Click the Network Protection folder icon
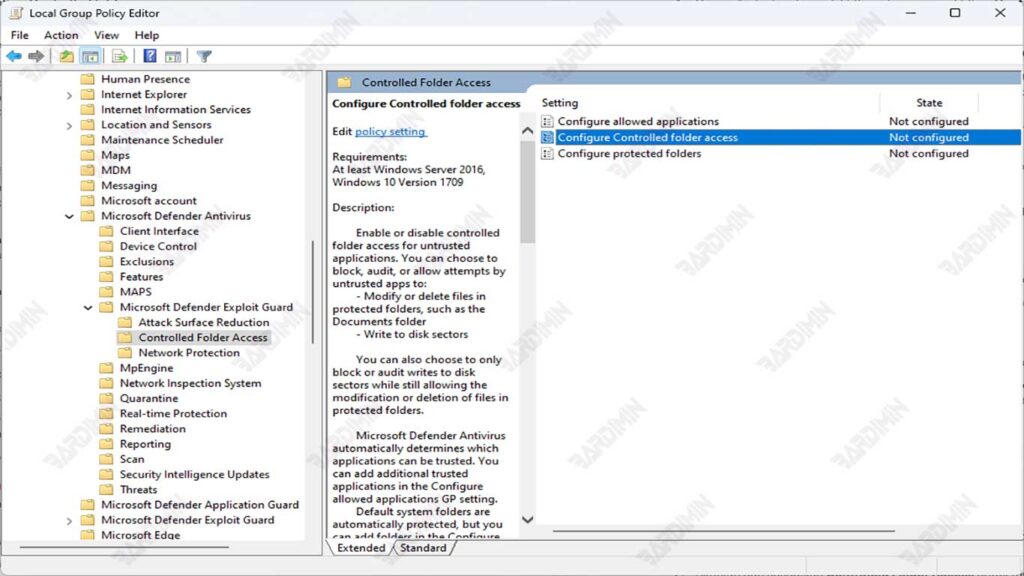Viewport: 1024px width, 576px height. pyautogui.click(x=125, y=353)
